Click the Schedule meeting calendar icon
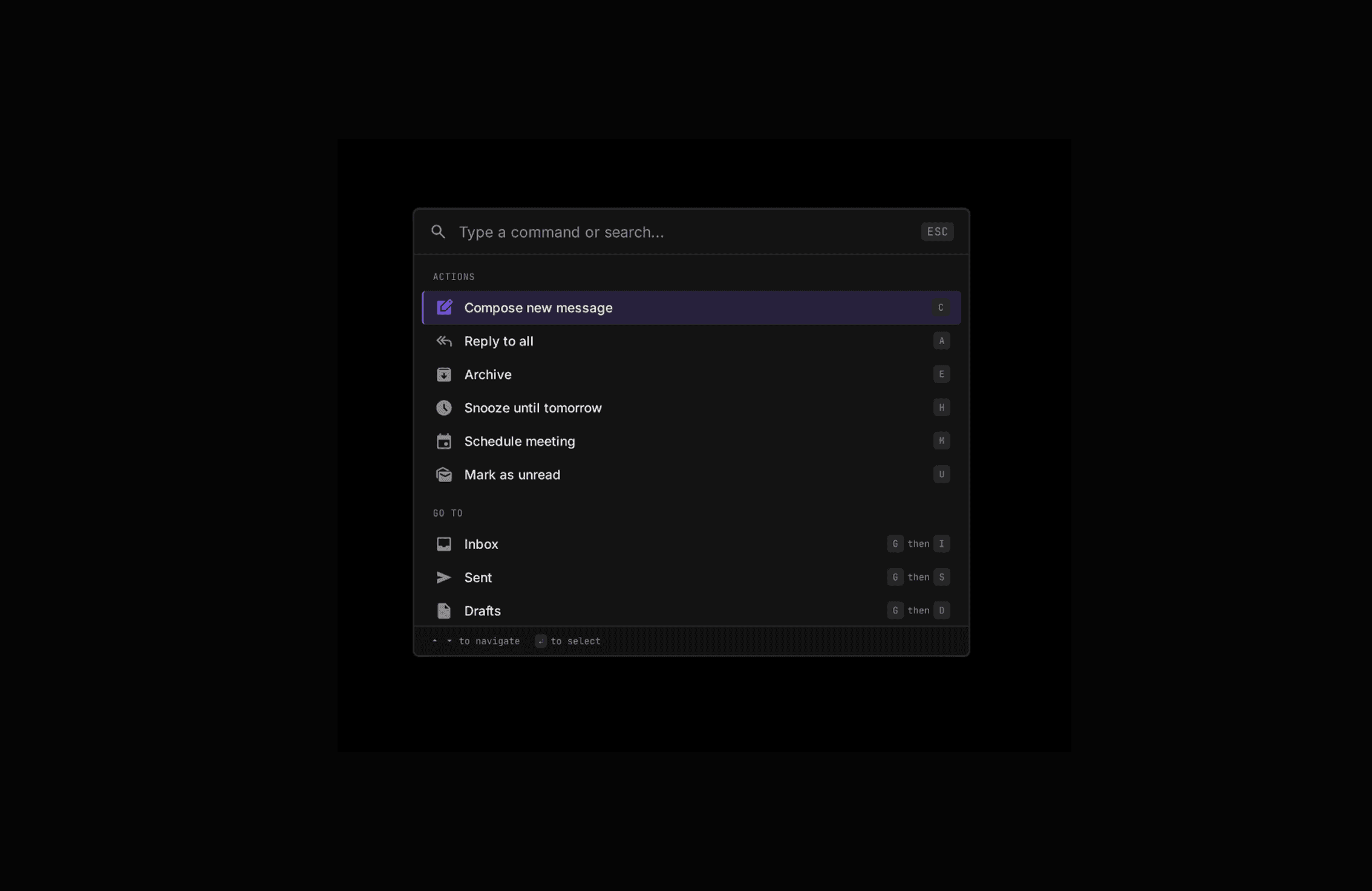 click(x=445, y=441)
